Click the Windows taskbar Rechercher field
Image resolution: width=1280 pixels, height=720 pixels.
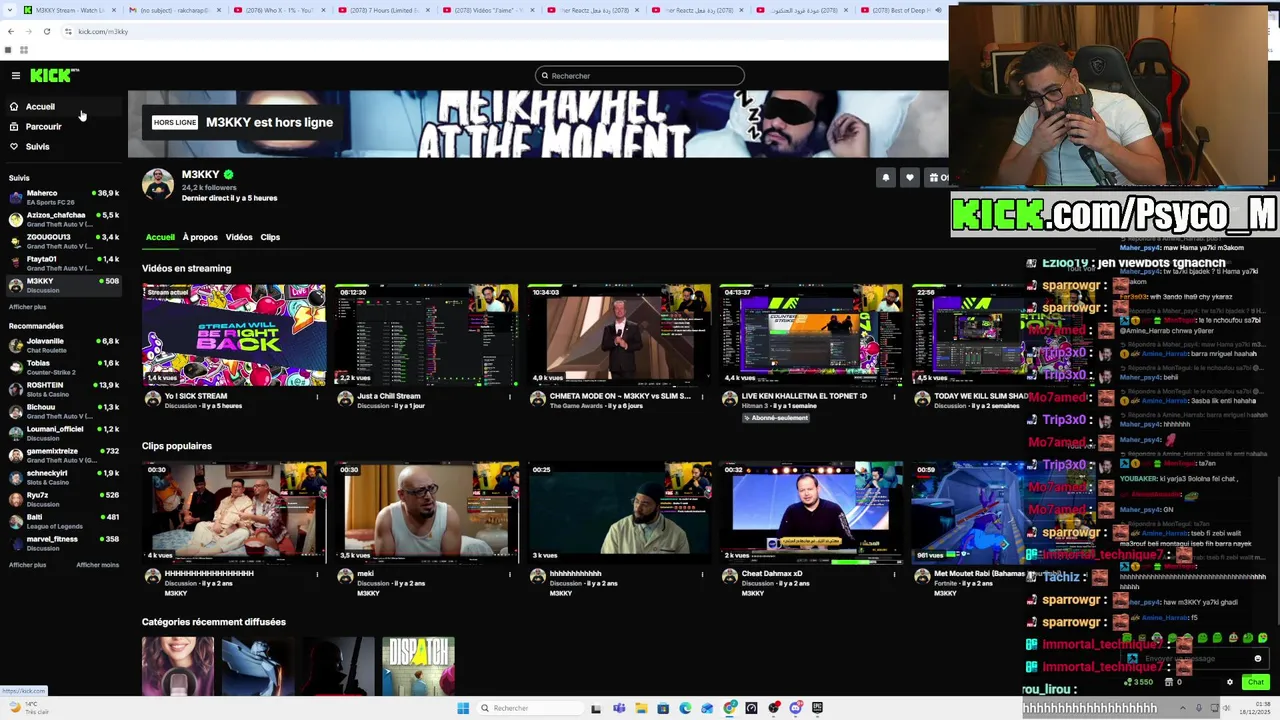[x=530, y=708]
